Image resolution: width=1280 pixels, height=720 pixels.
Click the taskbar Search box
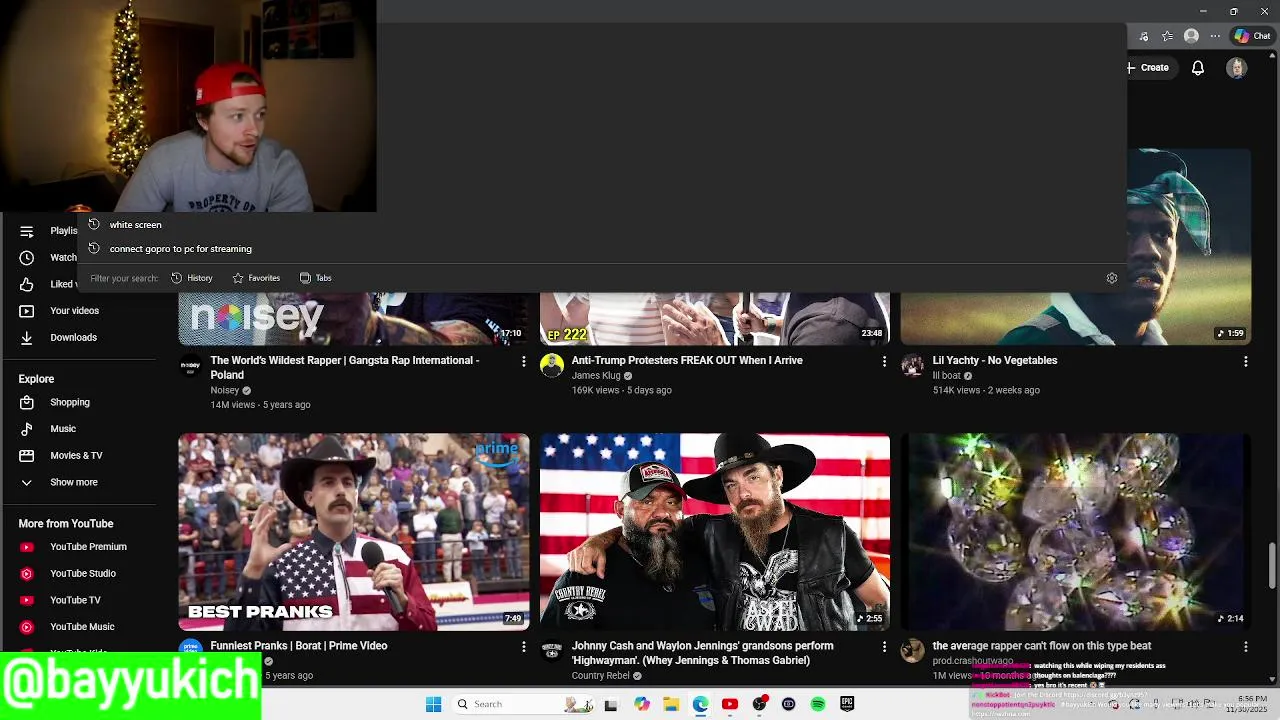[524, 704]
